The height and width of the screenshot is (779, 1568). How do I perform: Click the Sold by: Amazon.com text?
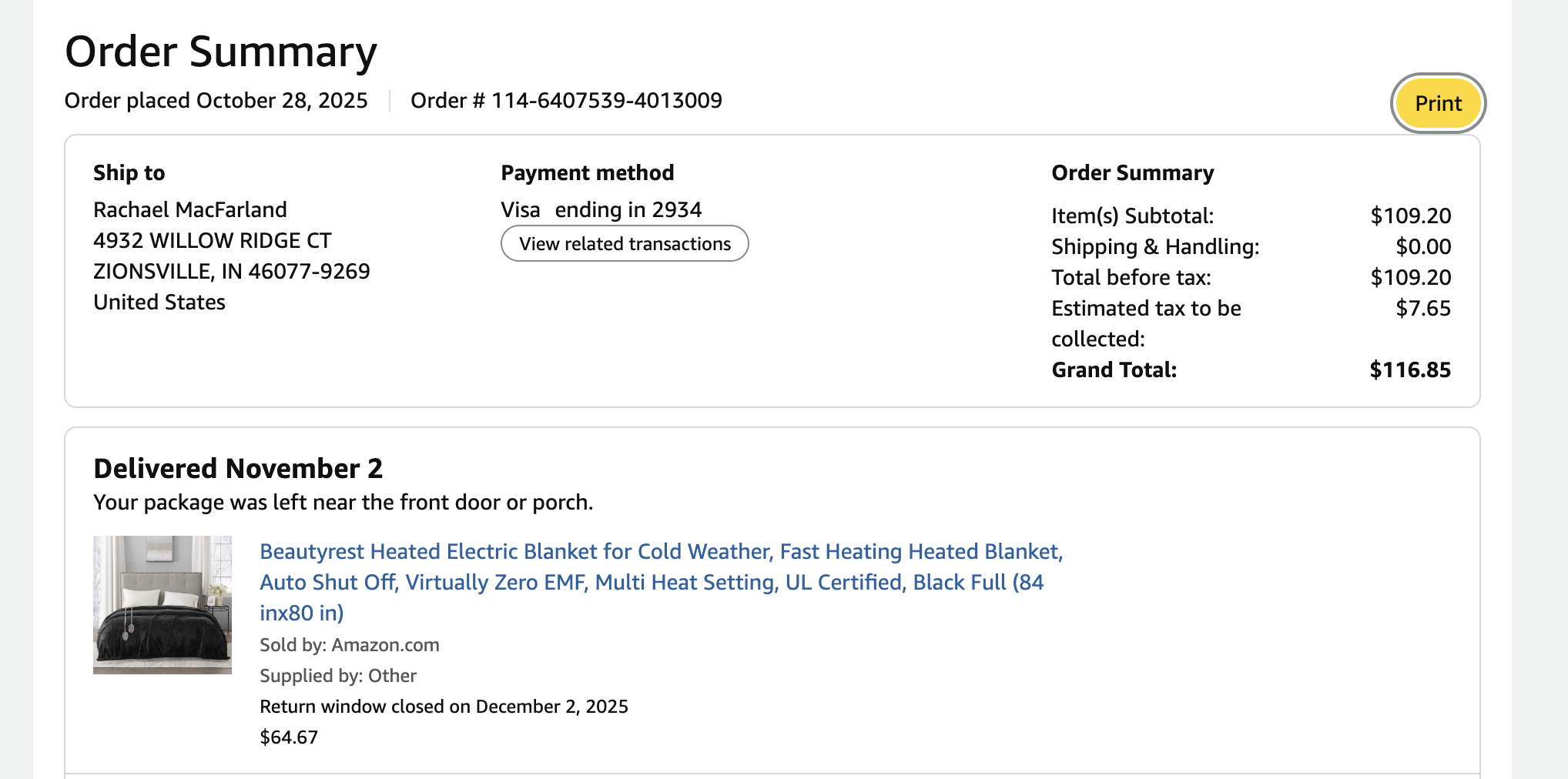[x=350, y=645]
